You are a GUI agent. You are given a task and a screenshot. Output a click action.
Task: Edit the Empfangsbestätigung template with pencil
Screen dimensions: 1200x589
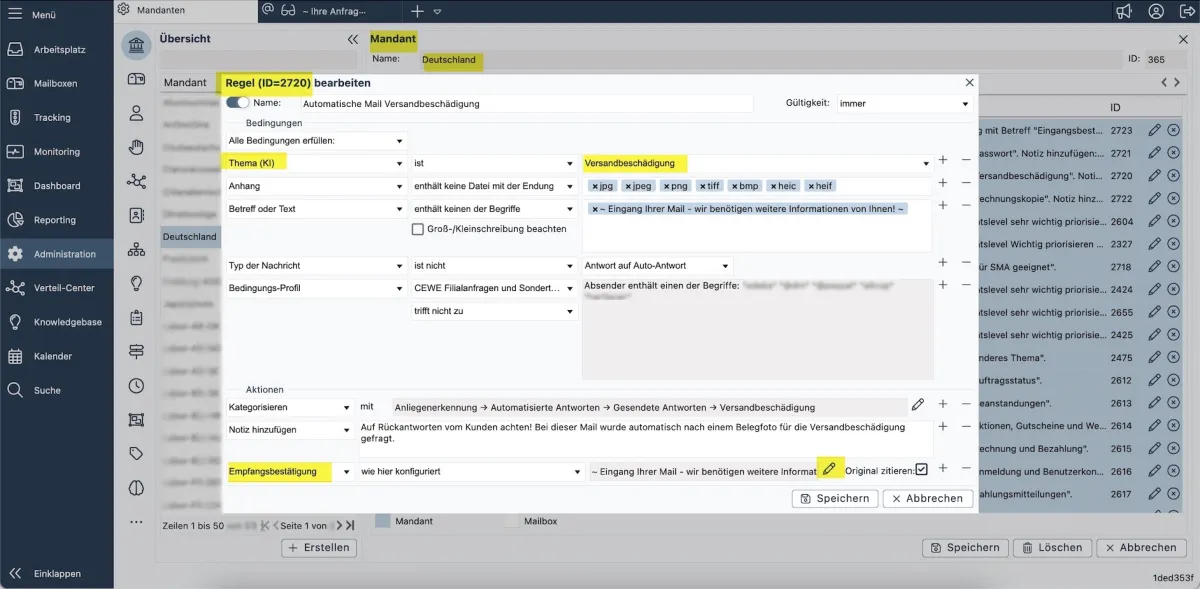coord(829,469)
